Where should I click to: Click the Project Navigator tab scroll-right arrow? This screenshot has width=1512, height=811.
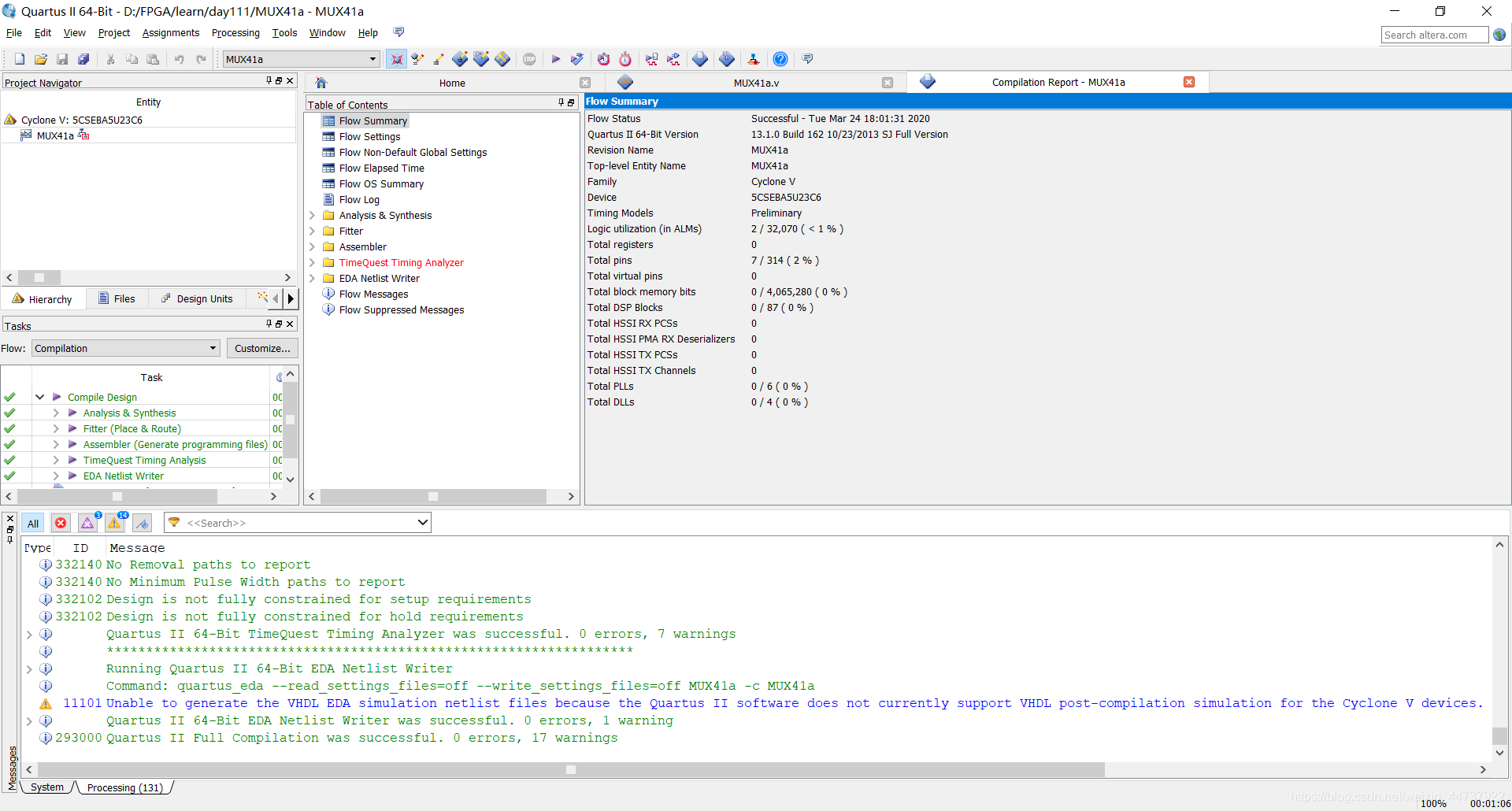[x=291, y=298]
